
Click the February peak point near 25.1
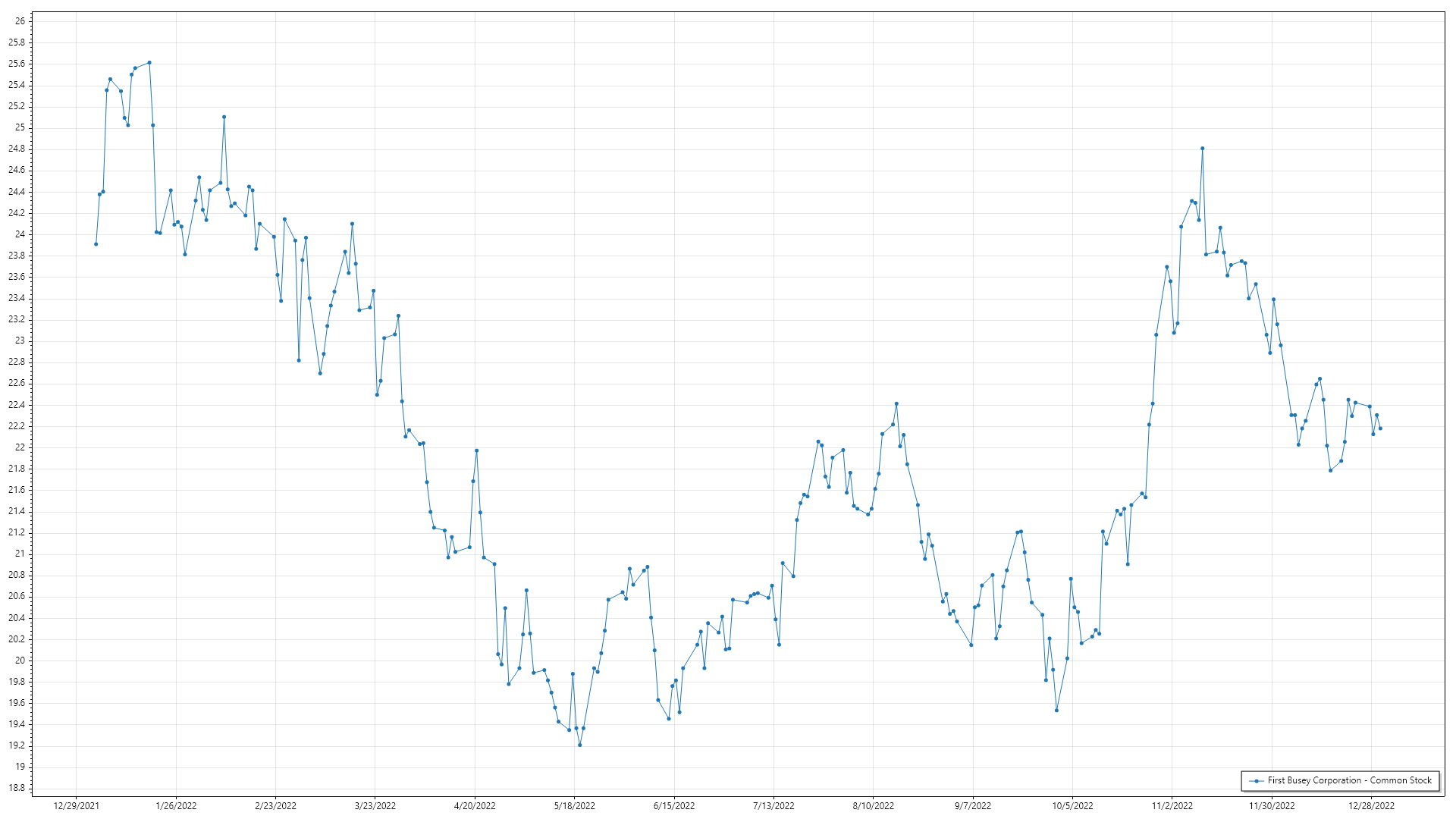click(x=224, y=118)
